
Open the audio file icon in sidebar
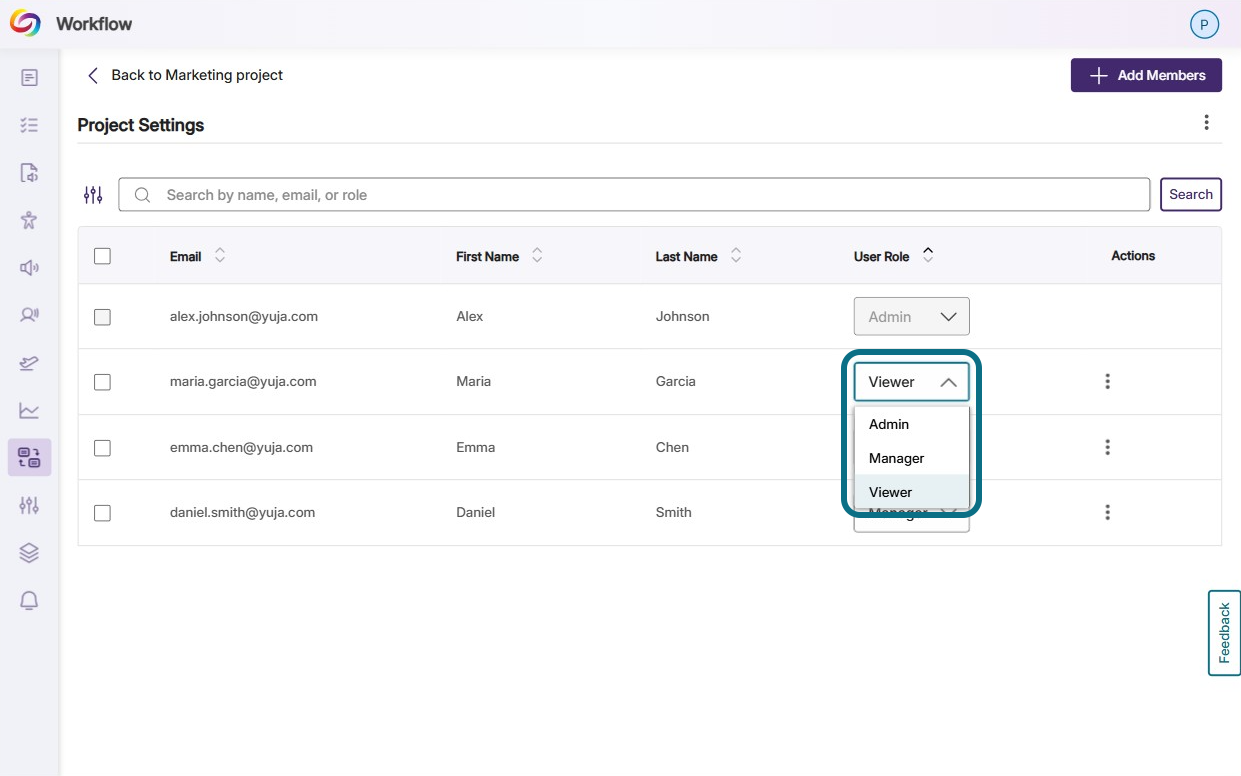point(29,173)
